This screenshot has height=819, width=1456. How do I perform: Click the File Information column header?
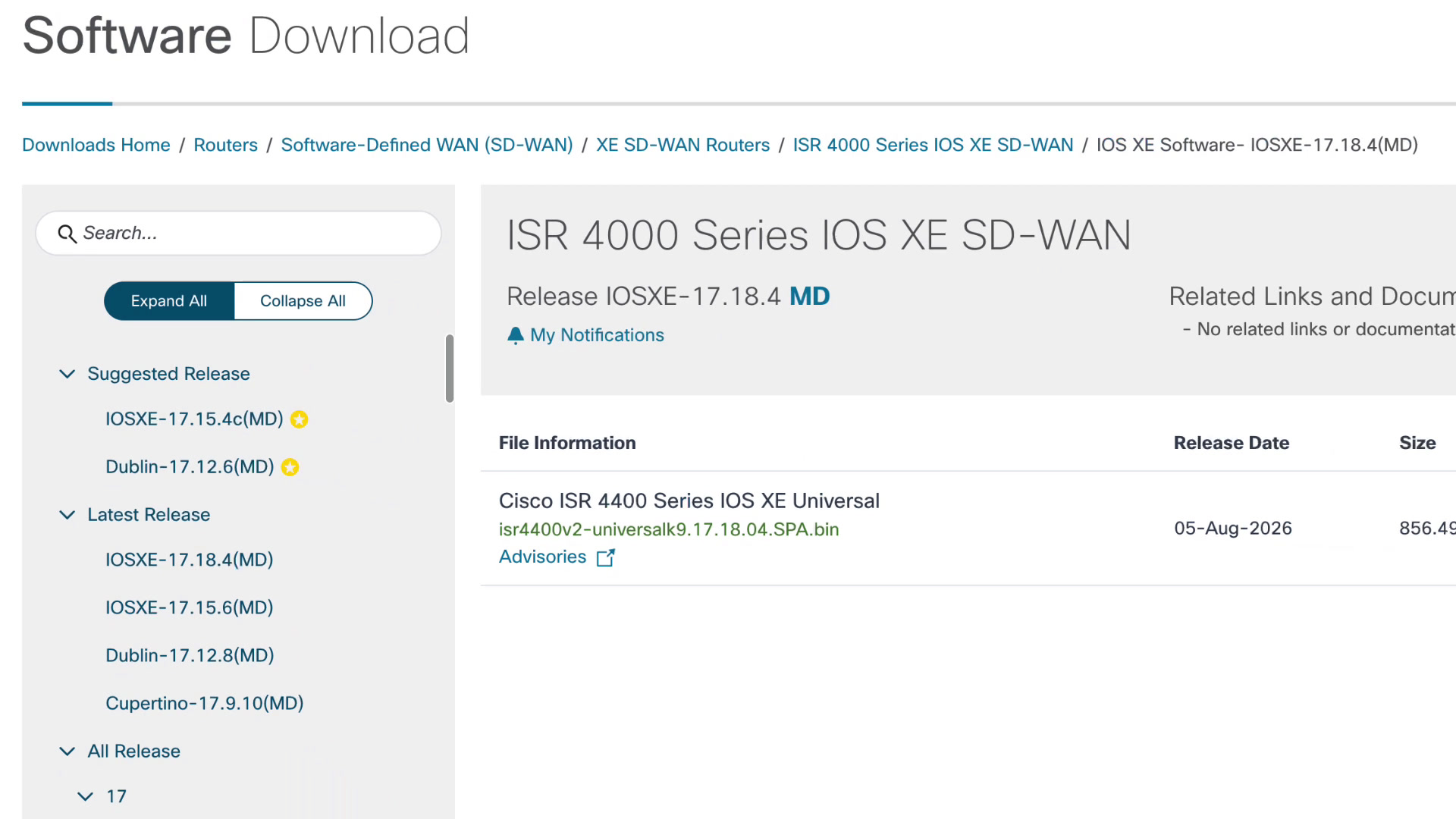tap(567, 443)
